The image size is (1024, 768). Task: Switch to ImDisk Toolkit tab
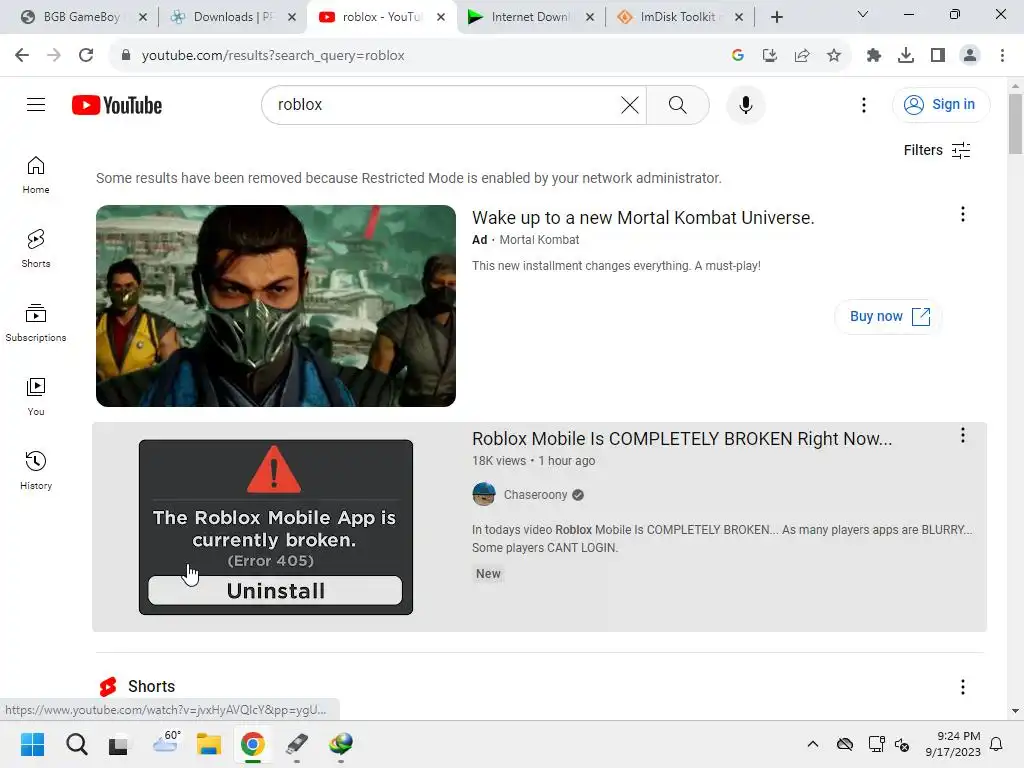(677, 17)
